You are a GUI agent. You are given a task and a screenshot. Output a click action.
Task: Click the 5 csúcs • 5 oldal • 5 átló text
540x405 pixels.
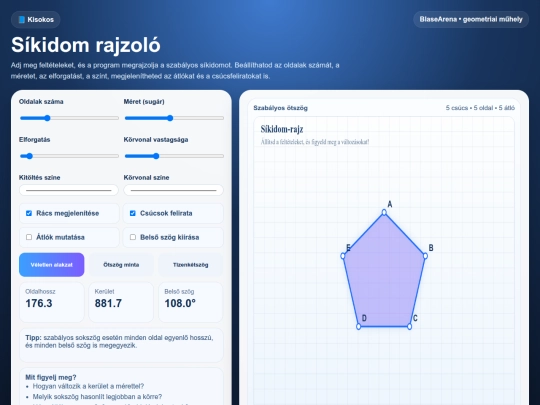click(x=480, y=108)
